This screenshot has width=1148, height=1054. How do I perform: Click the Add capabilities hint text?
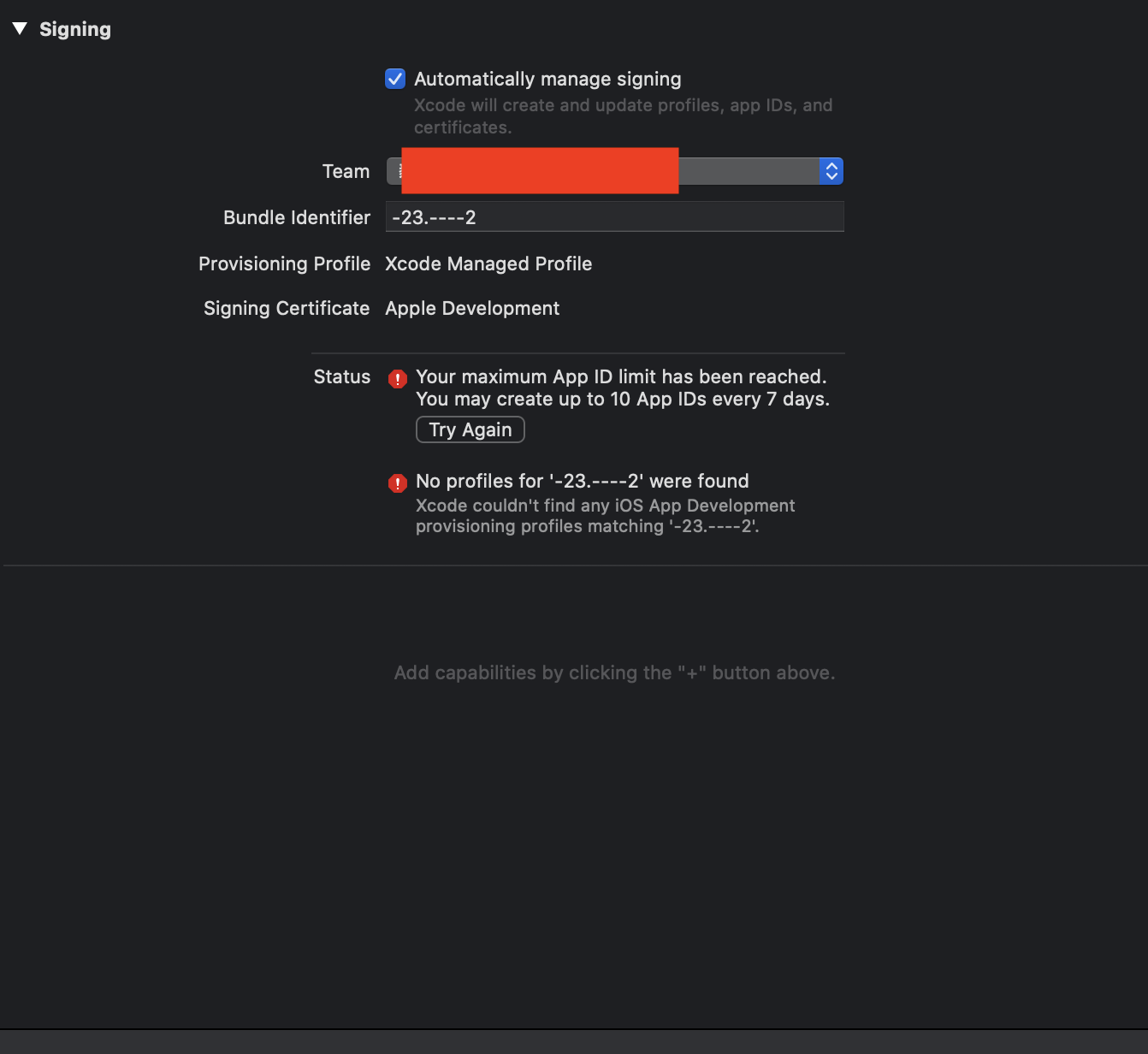point(614,672)
